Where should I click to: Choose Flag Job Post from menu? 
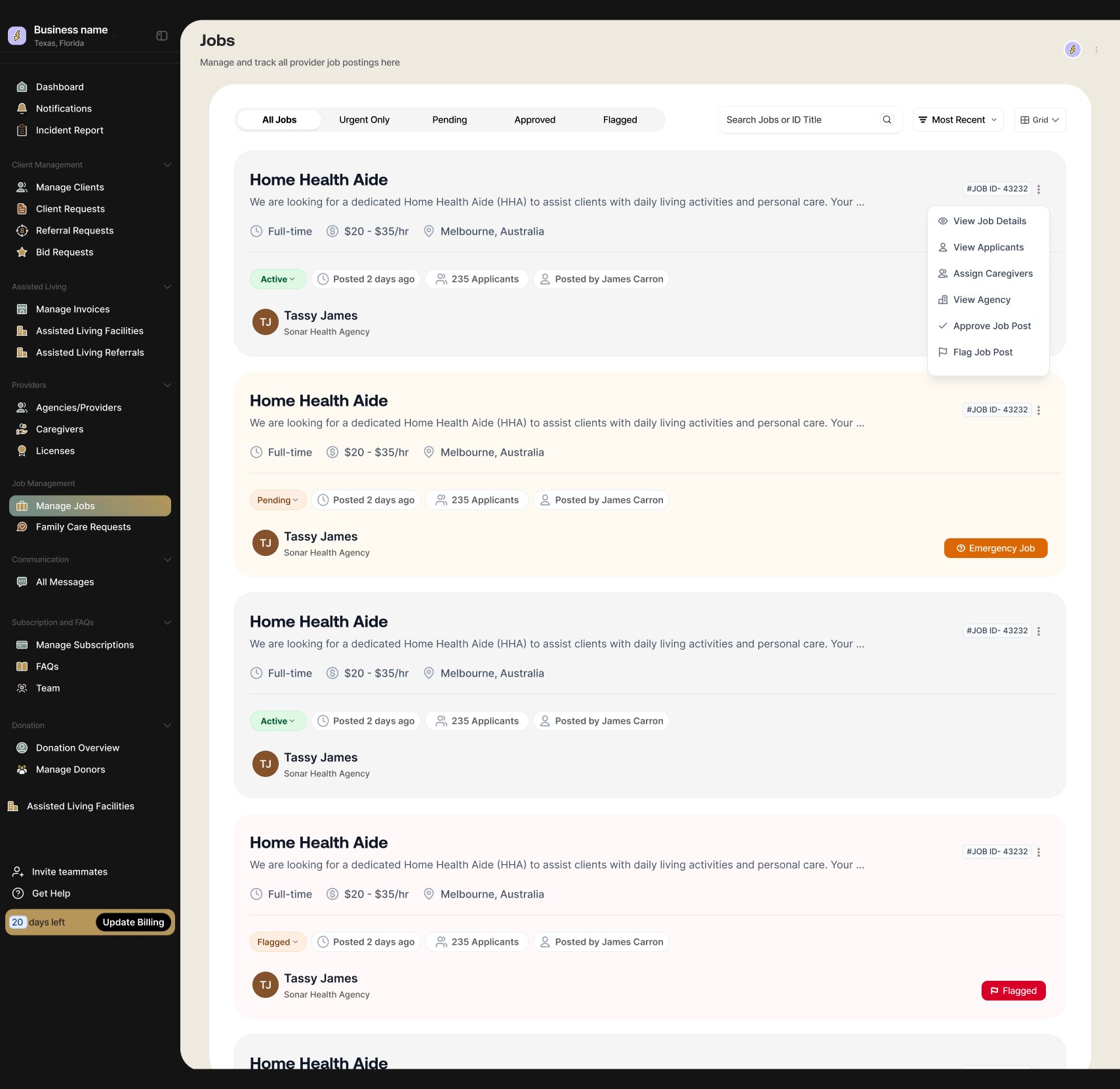point(988,353)
